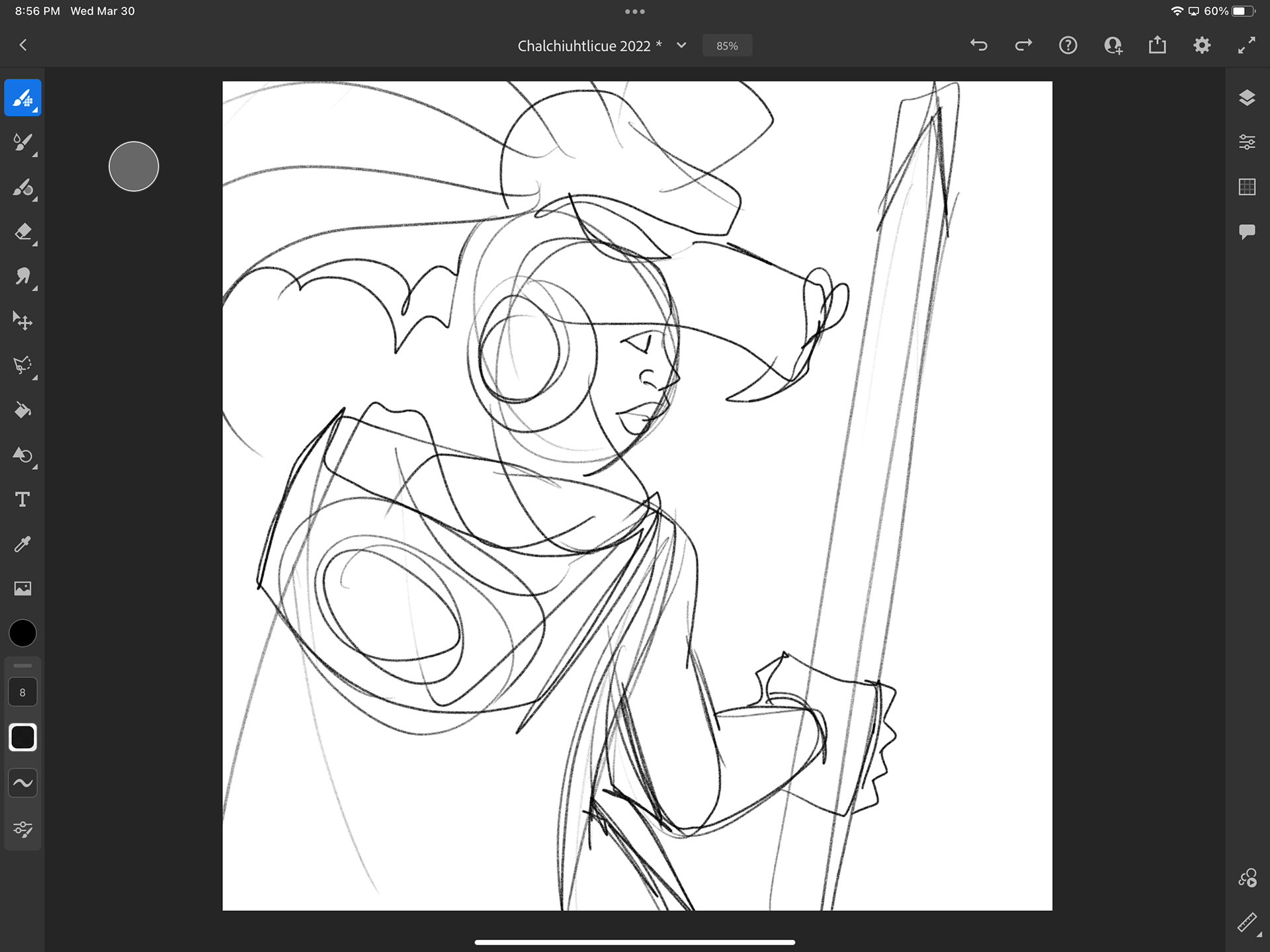Screen dimensions: 1270x952
Task: Tap the iPad multitasking three dots
Action: tap(634, 11)
